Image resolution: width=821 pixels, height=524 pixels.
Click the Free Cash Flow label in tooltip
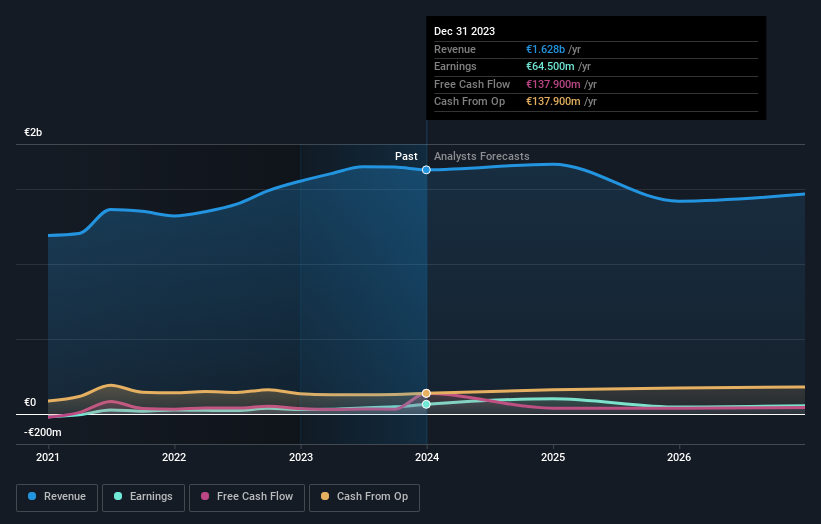(472, 84)
